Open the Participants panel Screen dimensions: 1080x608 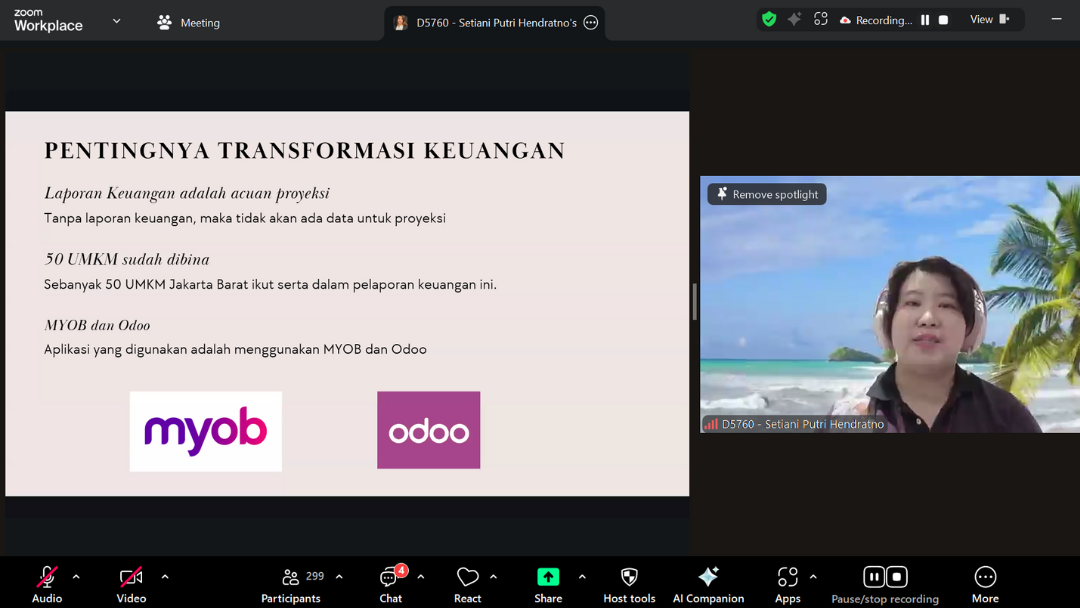pyautogui.click(x=291, y=578)
